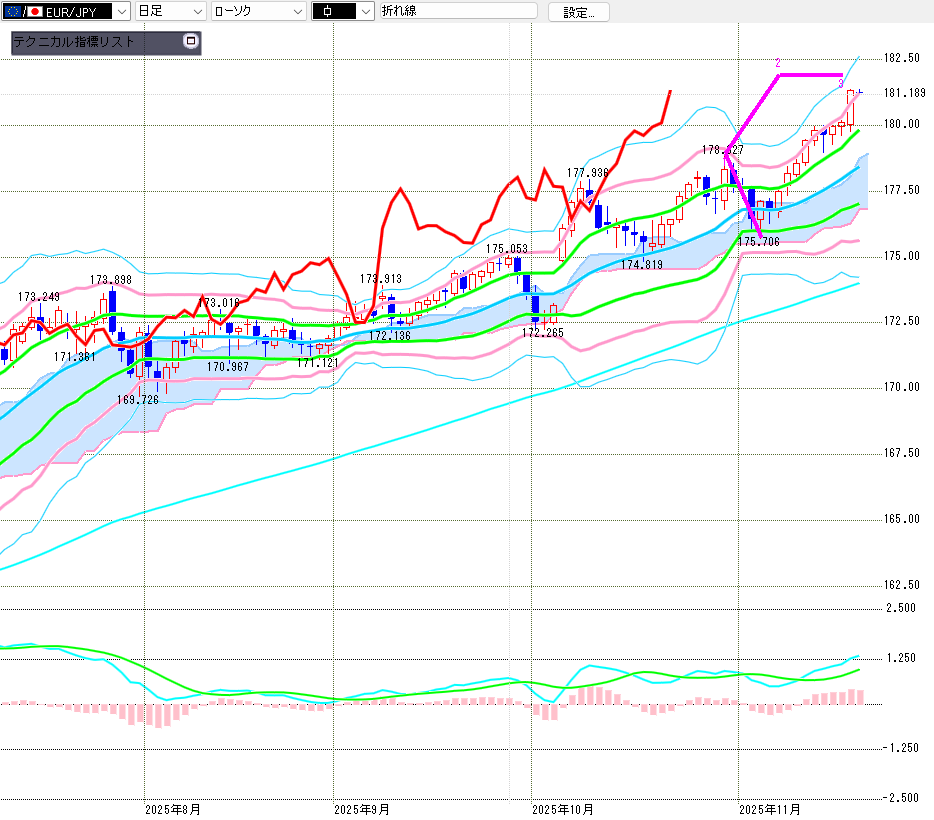Open the EUR/JPY currency pair dropdown

pos(121,11)
